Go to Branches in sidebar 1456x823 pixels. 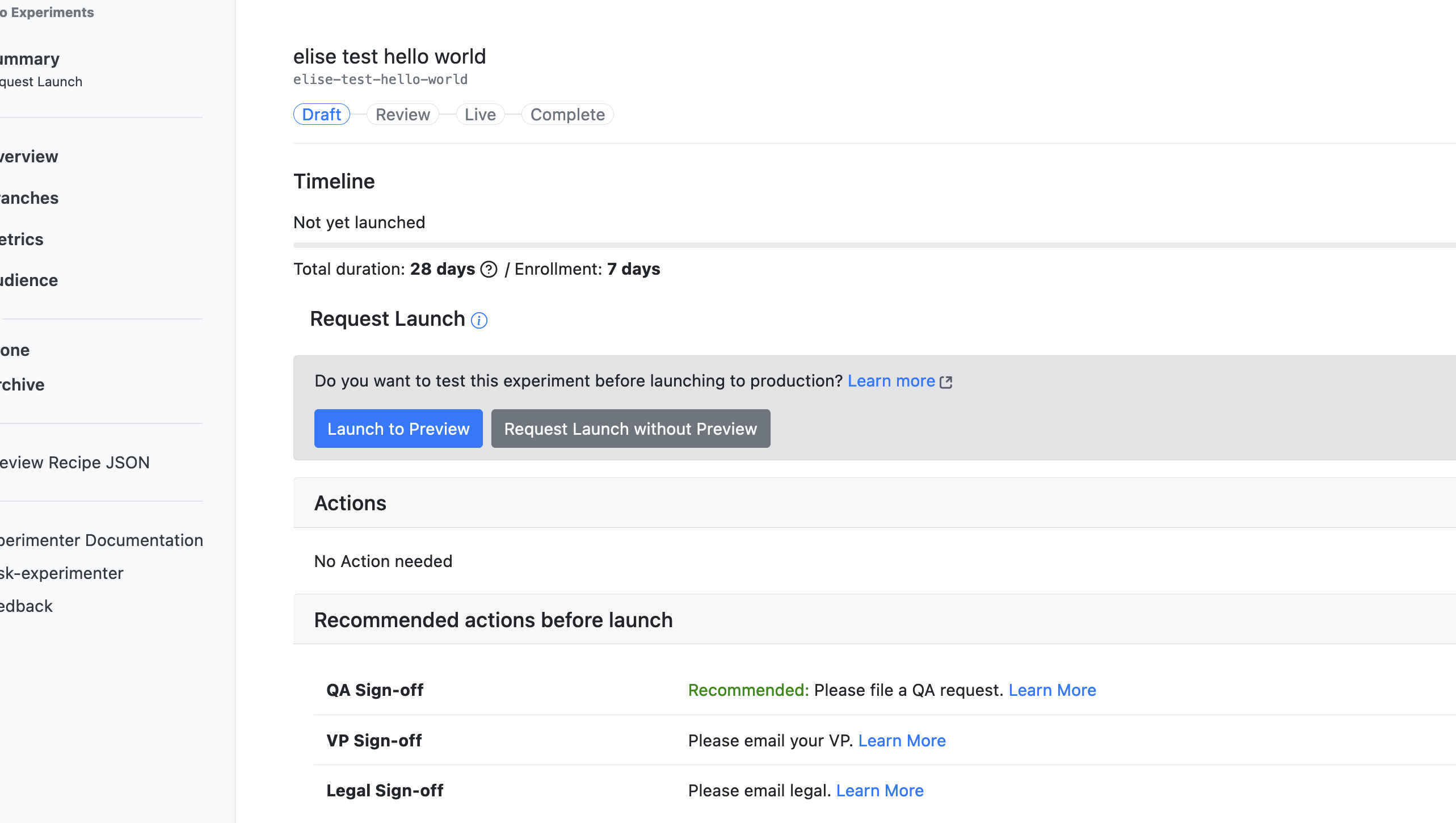click(28, 198)
